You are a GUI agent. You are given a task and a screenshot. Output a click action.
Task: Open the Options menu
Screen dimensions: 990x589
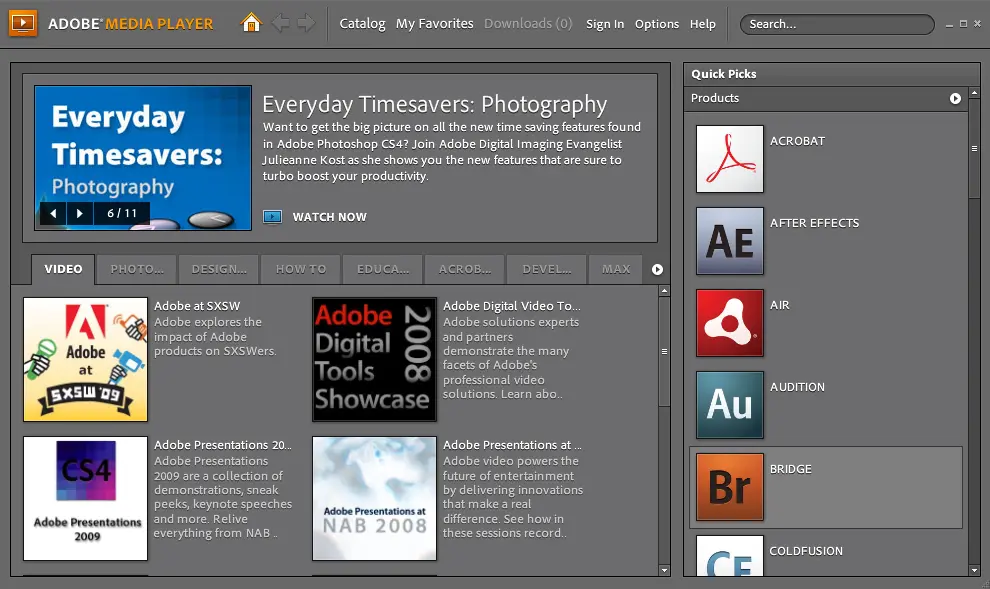(656, 24)
